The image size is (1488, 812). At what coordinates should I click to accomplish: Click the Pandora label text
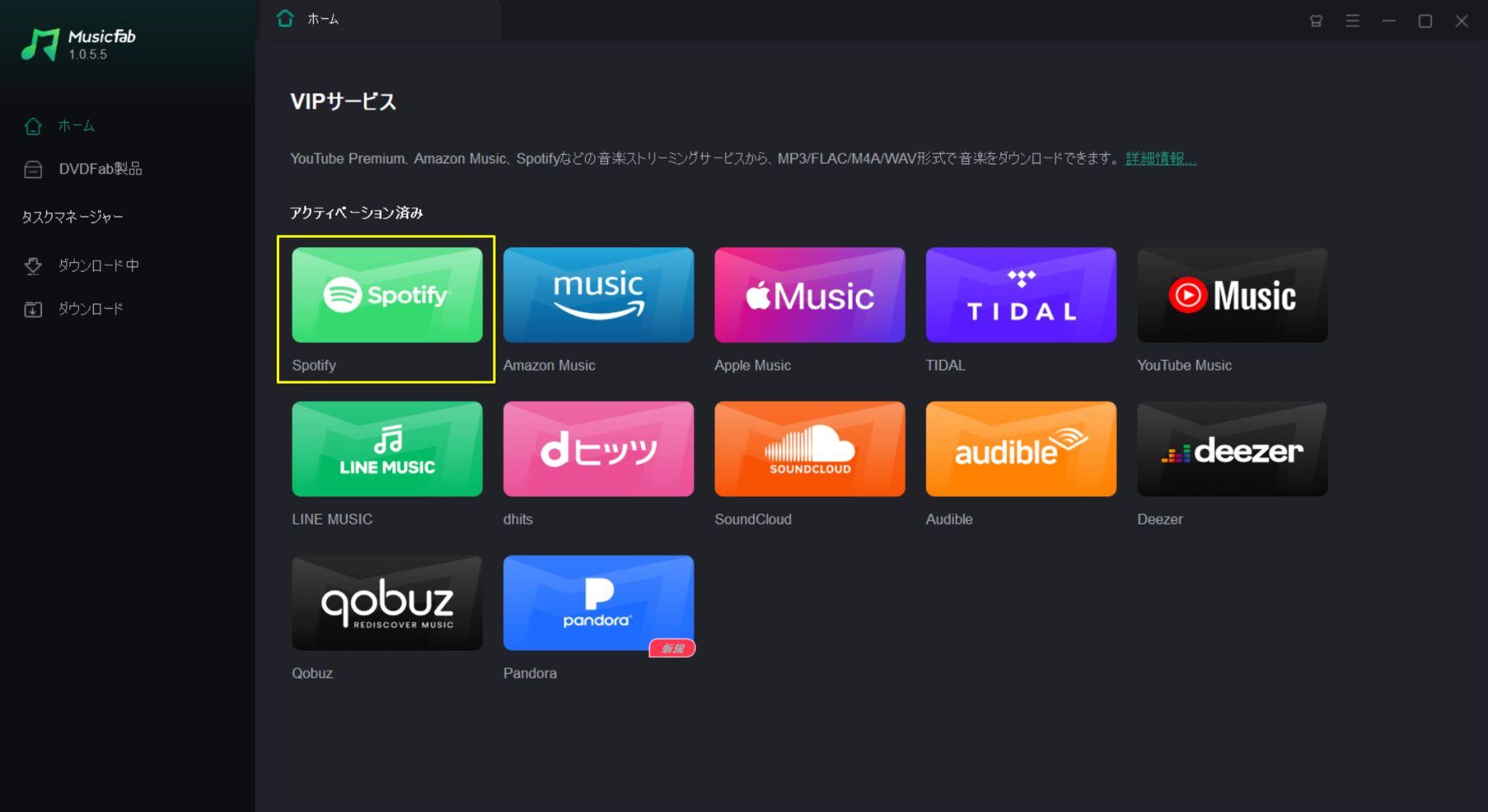(x=530, y=673)
